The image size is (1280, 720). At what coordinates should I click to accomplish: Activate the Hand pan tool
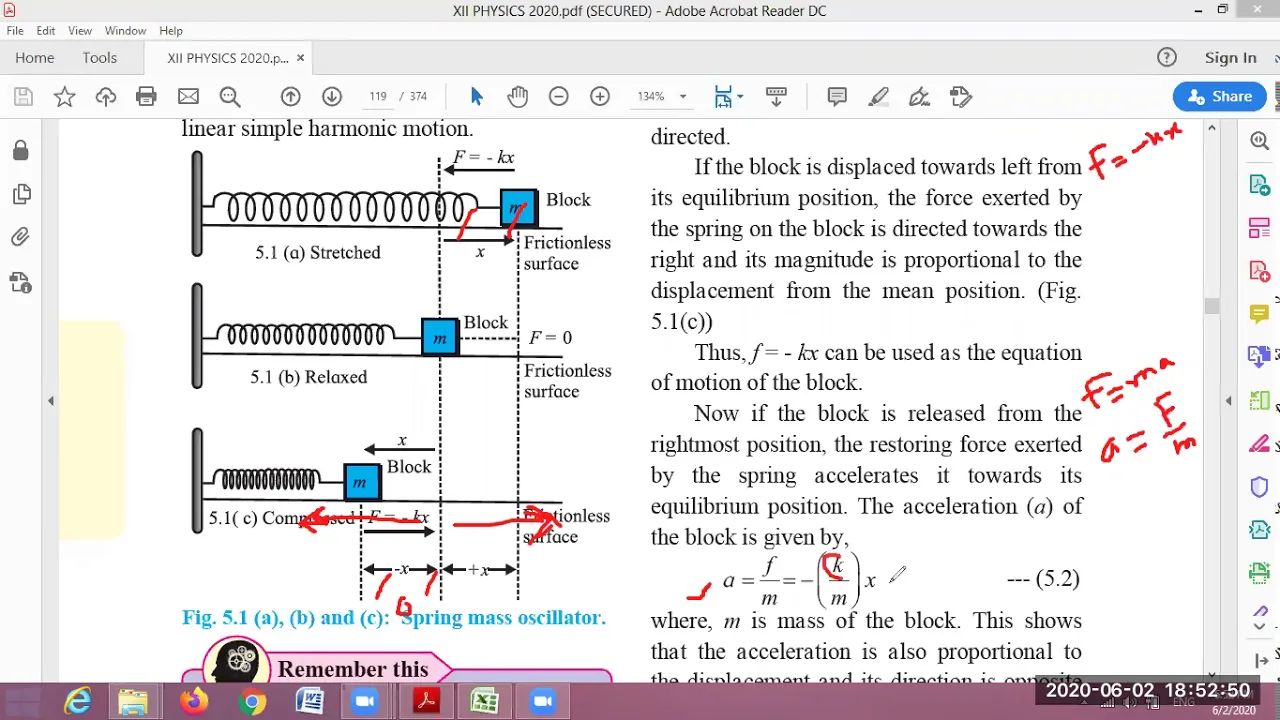[517, 97]
